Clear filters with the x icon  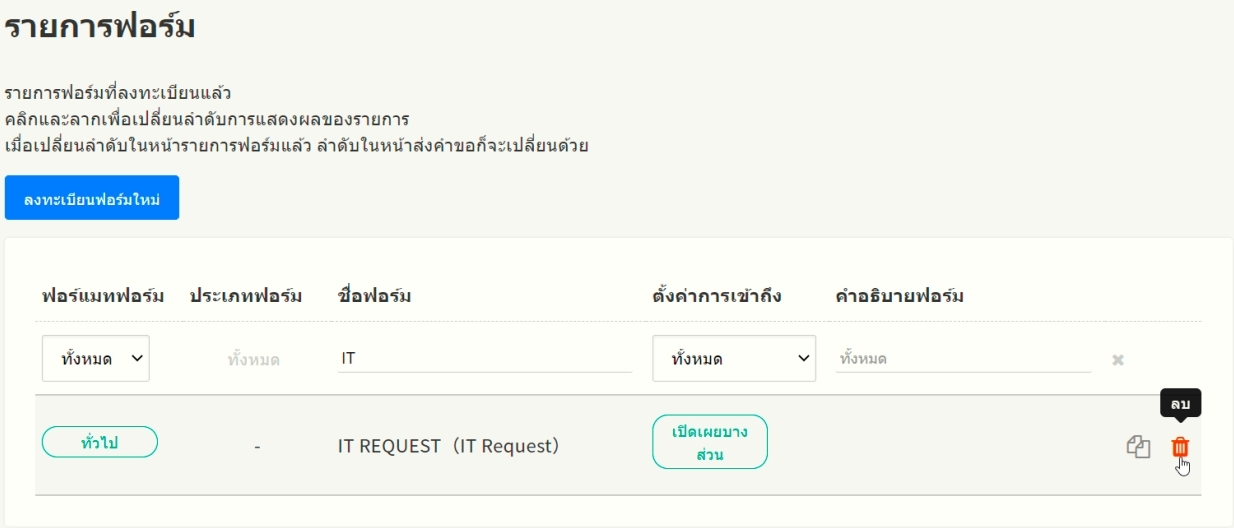click(1118, 359)
